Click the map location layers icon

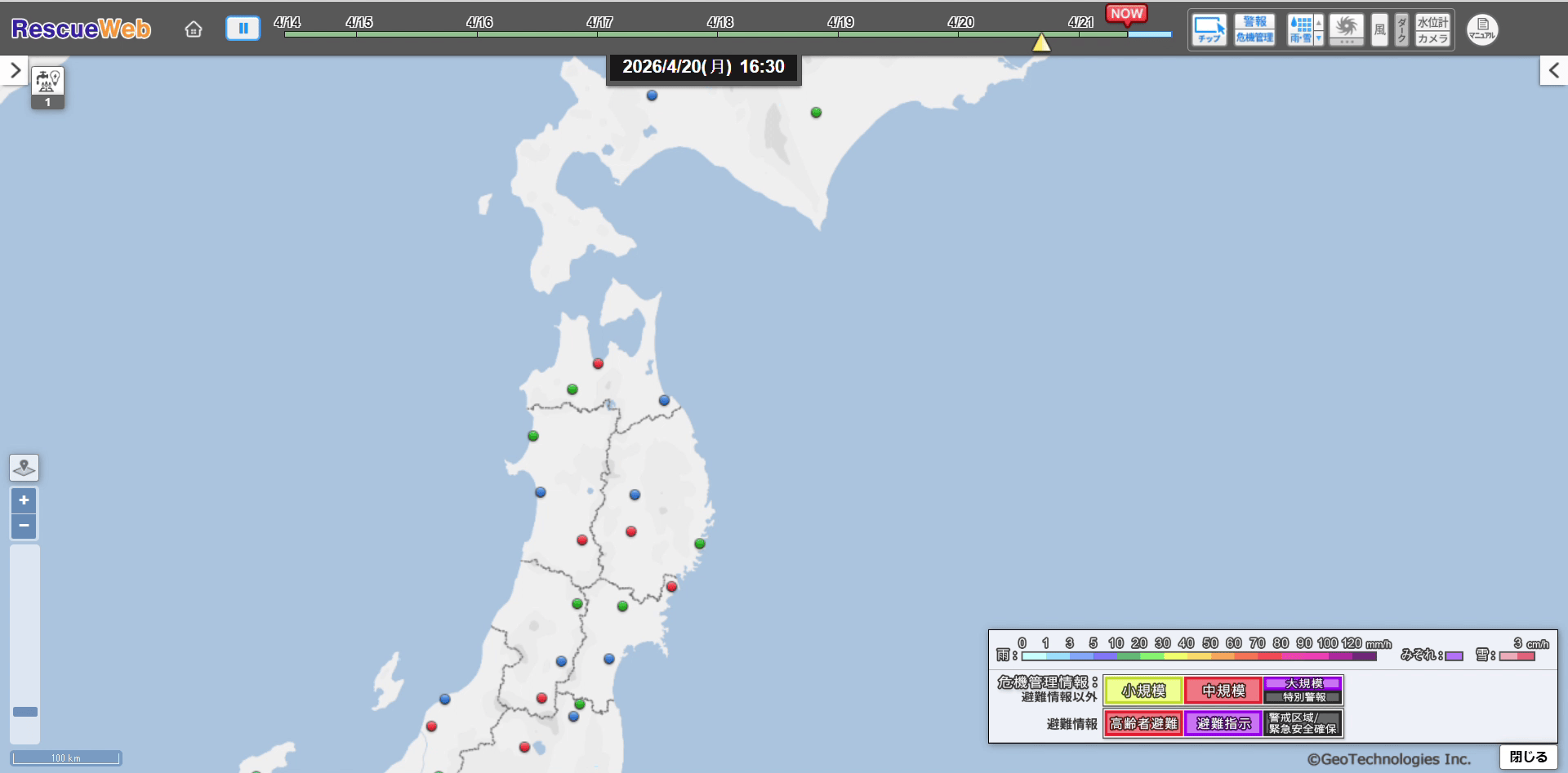24,468
